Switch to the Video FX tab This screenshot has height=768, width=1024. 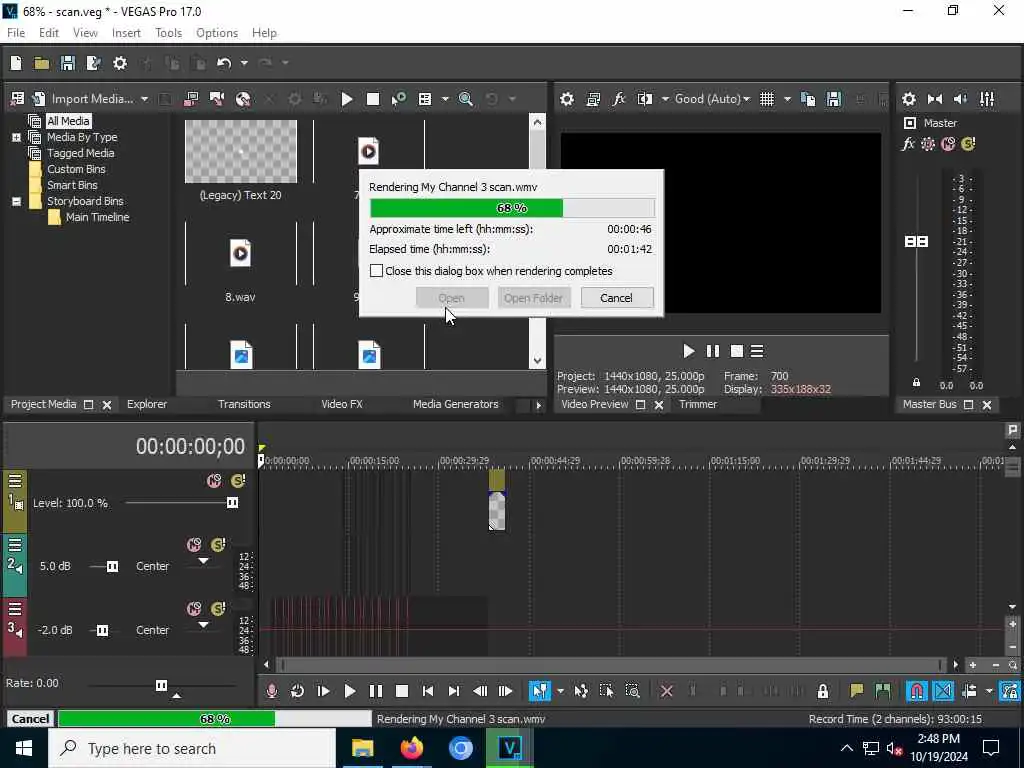342,404
